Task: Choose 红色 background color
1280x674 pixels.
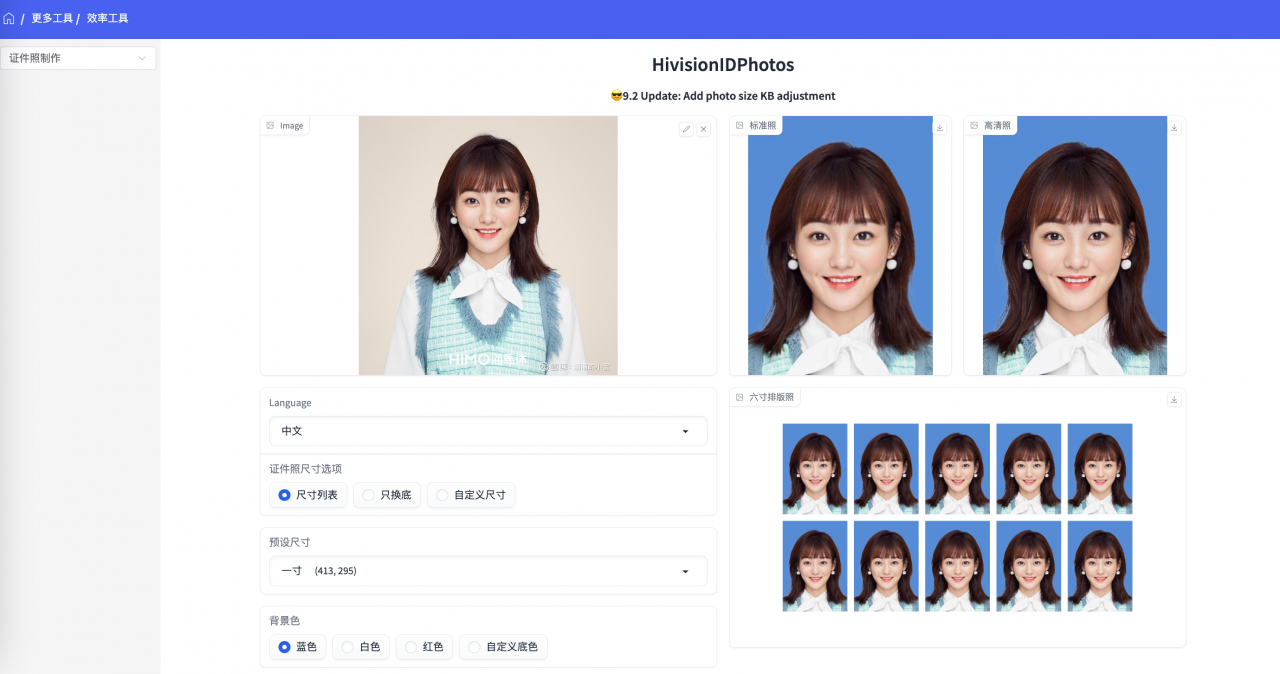Action: 424,647
